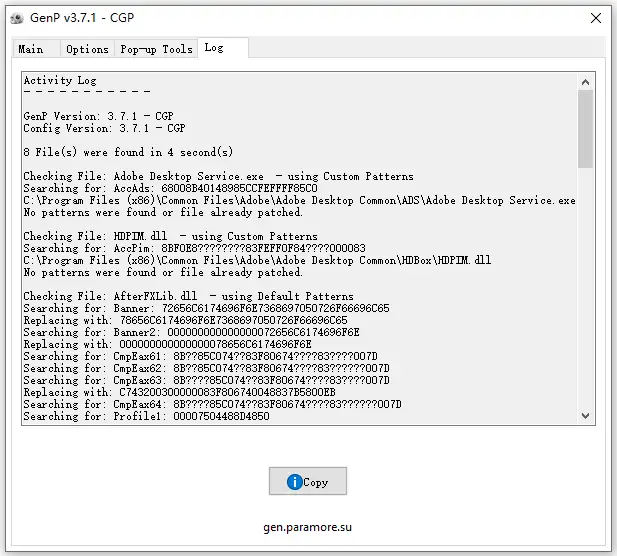Click 'GenP Version: 3.7.1 - CGP' line
The width and height of the screenshot is (617, 556).
(98, 116)
